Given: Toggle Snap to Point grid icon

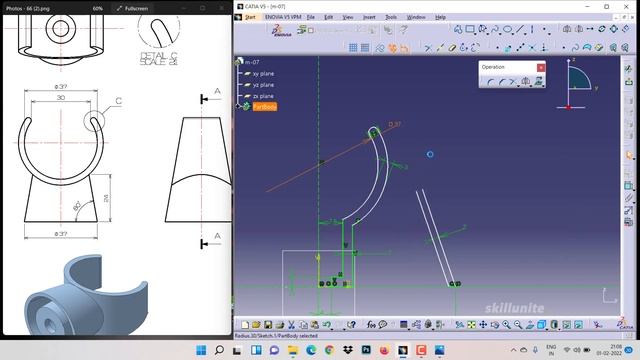Looking at the screenshot, I should click(365, 48).
